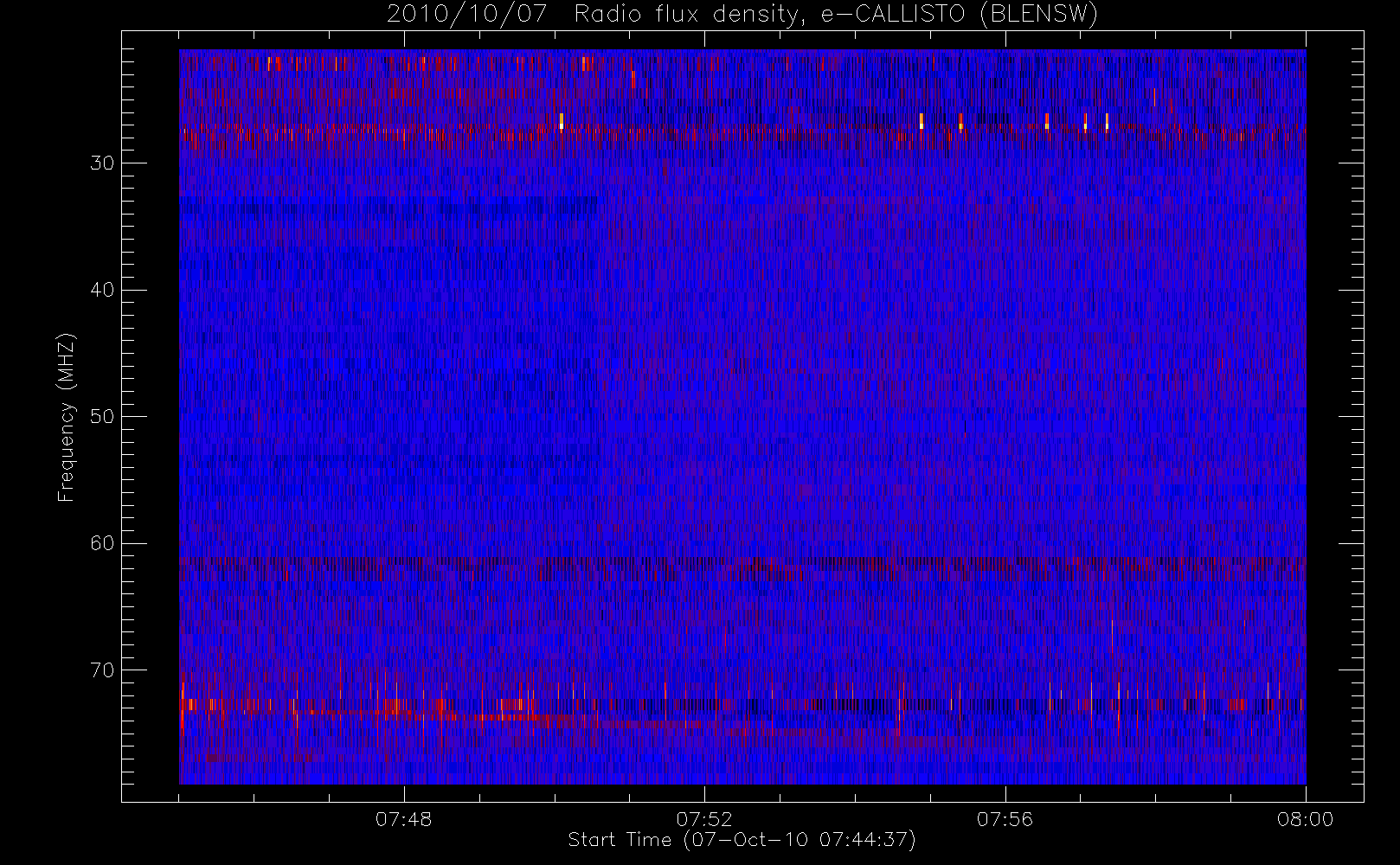This screenshot has width=1400, height=865.
Task: Click the plot title mentioning e-CALLISTO (BLENSW)
Action: [x=742, y=15]
